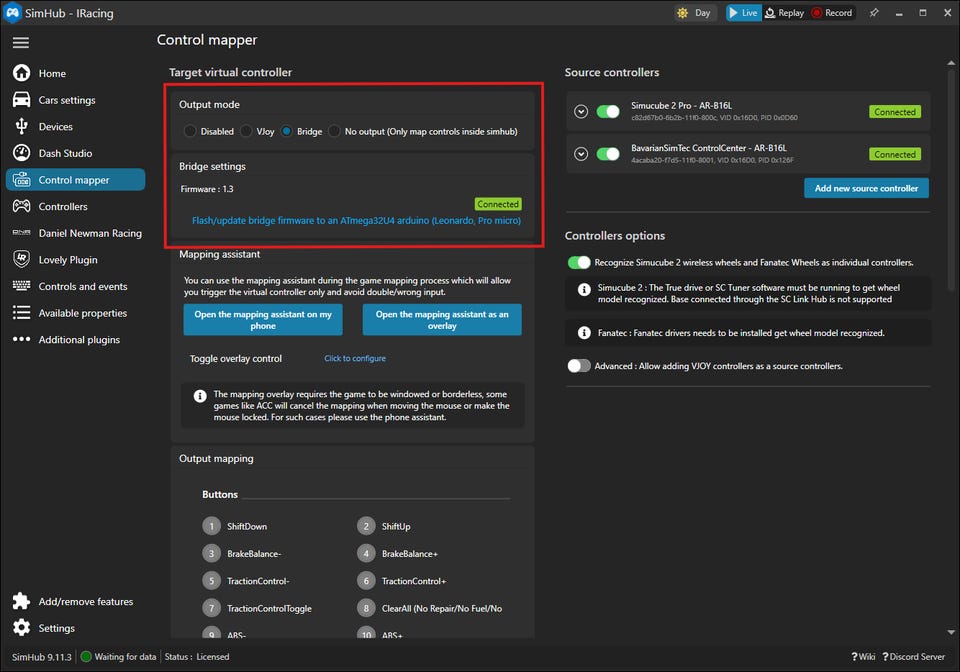Expand BavarianSimTec ControlCenter details

(x=581, y=154)
